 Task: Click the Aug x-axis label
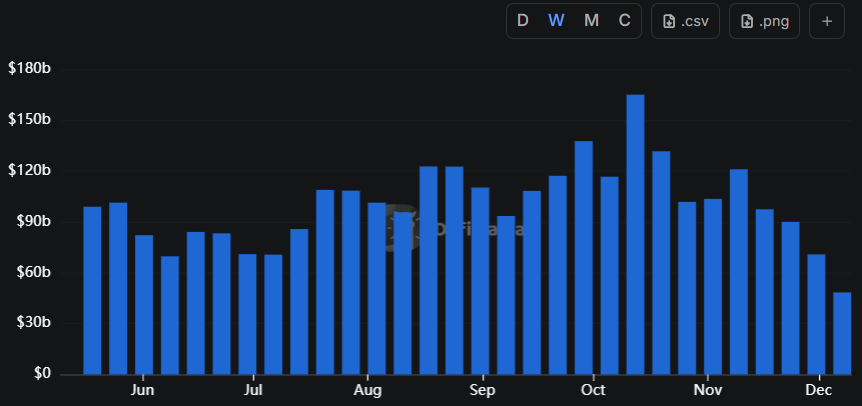368,390
